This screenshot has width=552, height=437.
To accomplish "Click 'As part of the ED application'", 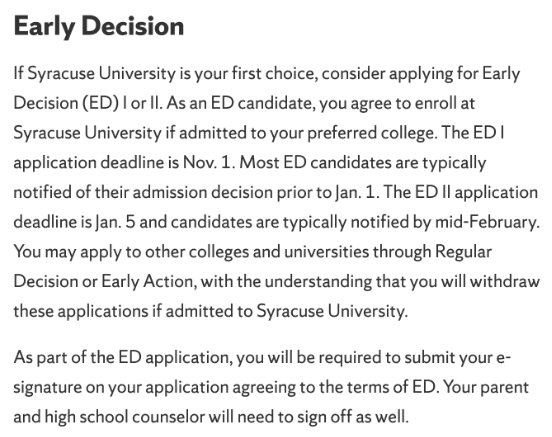I will pos(122,358).
